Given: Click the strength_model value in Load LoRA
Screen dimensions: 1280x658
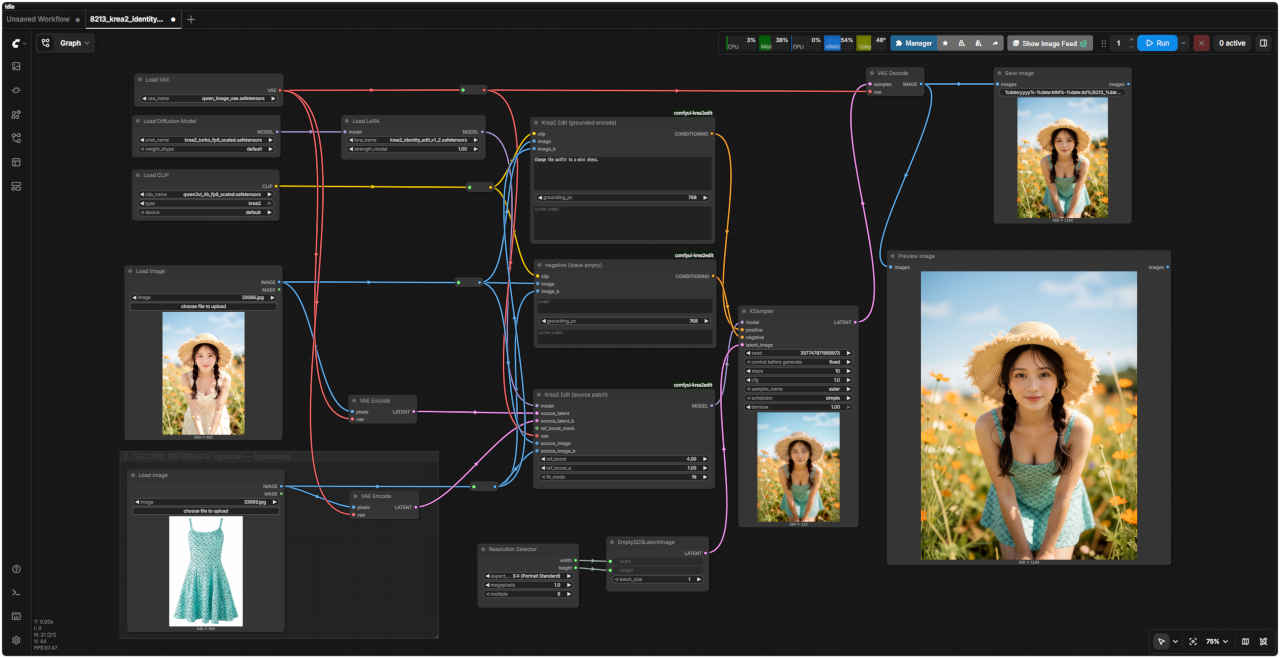Looking at the screenshot, I should [x=413, y=149].
